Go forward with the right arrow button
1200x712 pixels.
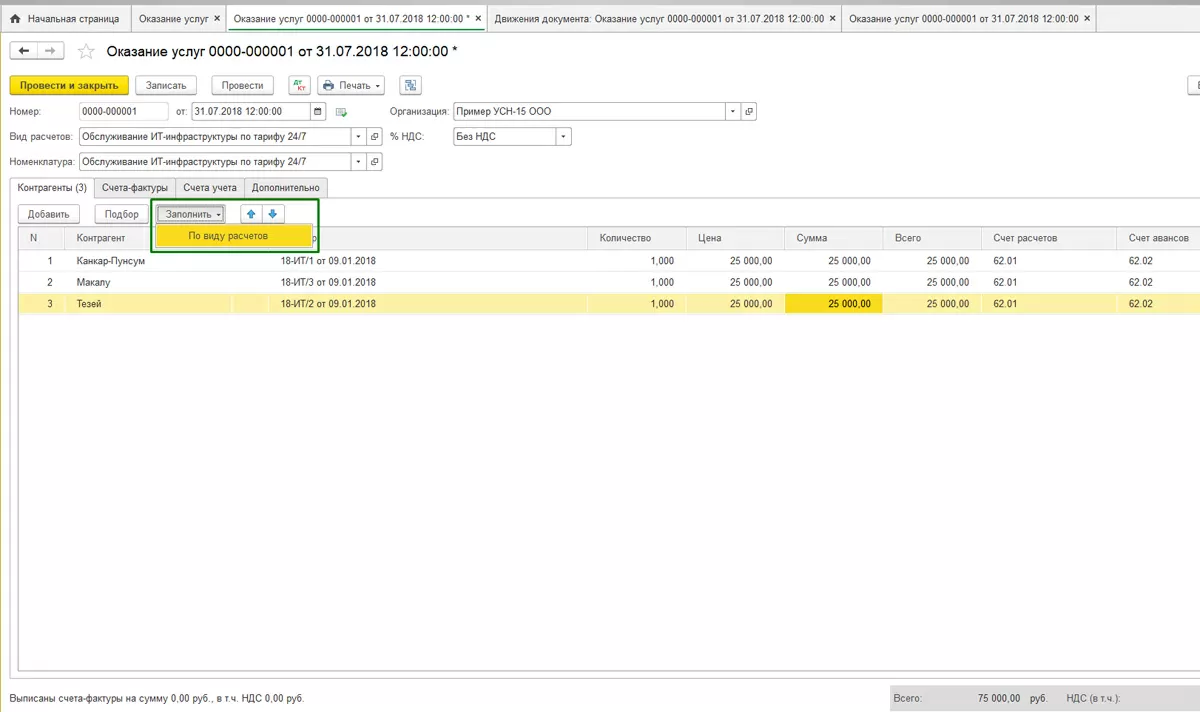tap(51, 51)
